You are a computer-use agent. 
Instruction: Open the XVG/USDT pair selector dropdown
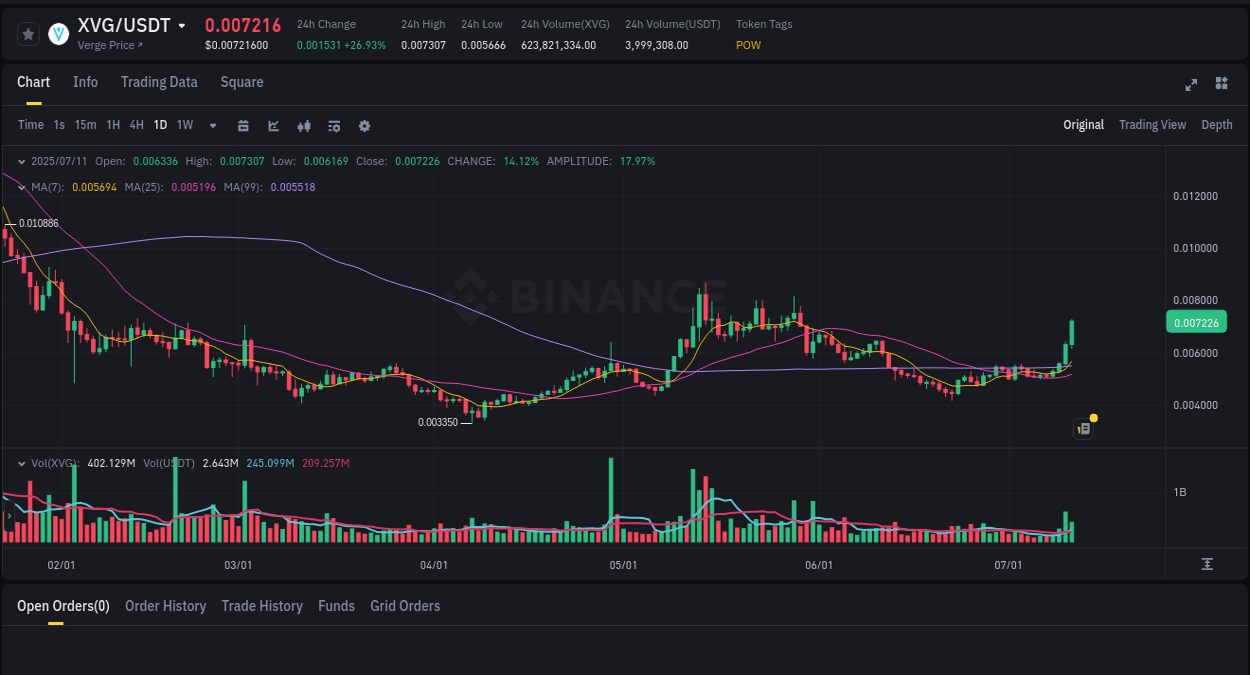pos(182,24)
